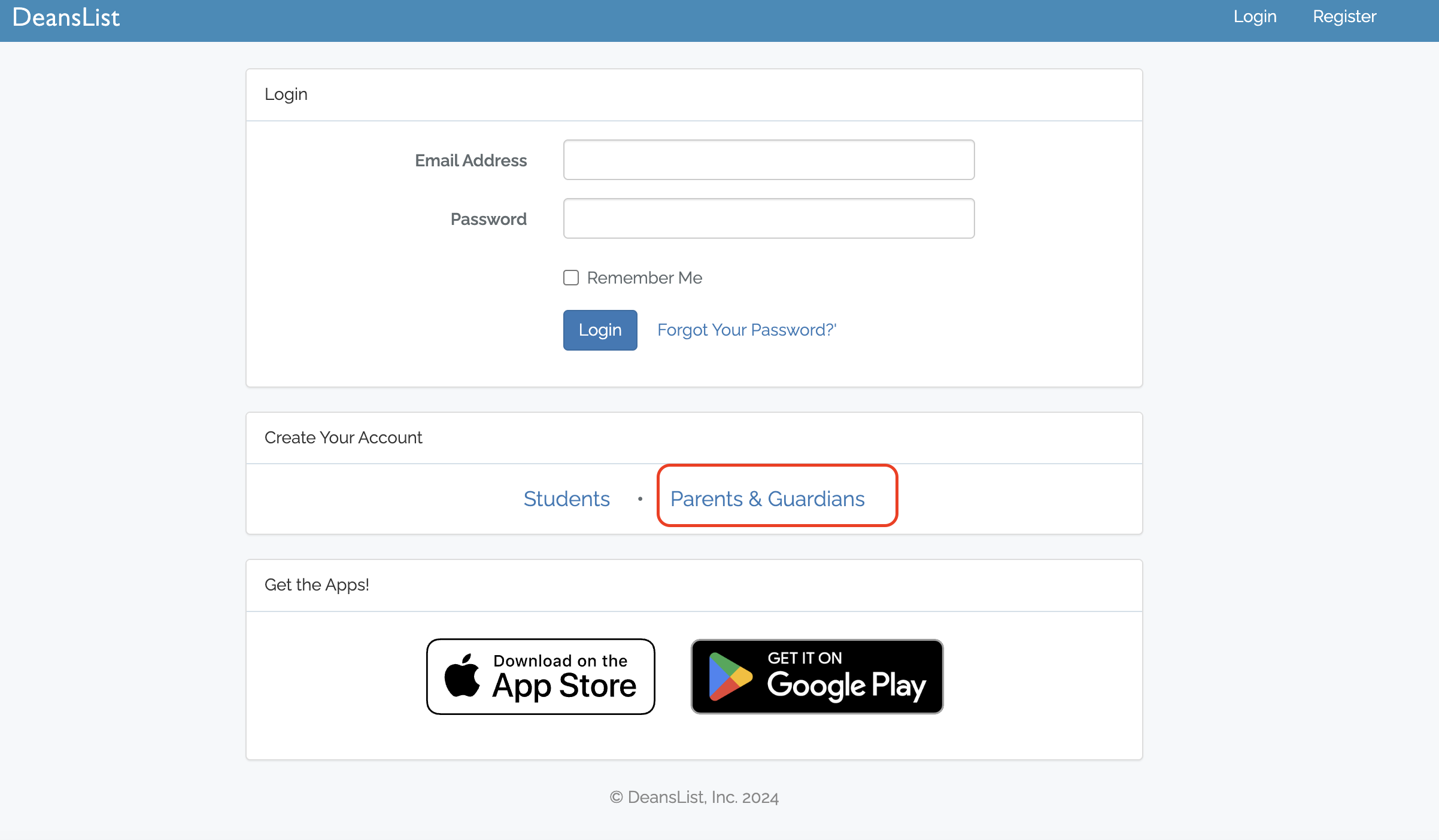The height and width of the screenshot is (840, 1439).
Task: Click the Apple logo on the App Store badge
Action: (462, 676)
